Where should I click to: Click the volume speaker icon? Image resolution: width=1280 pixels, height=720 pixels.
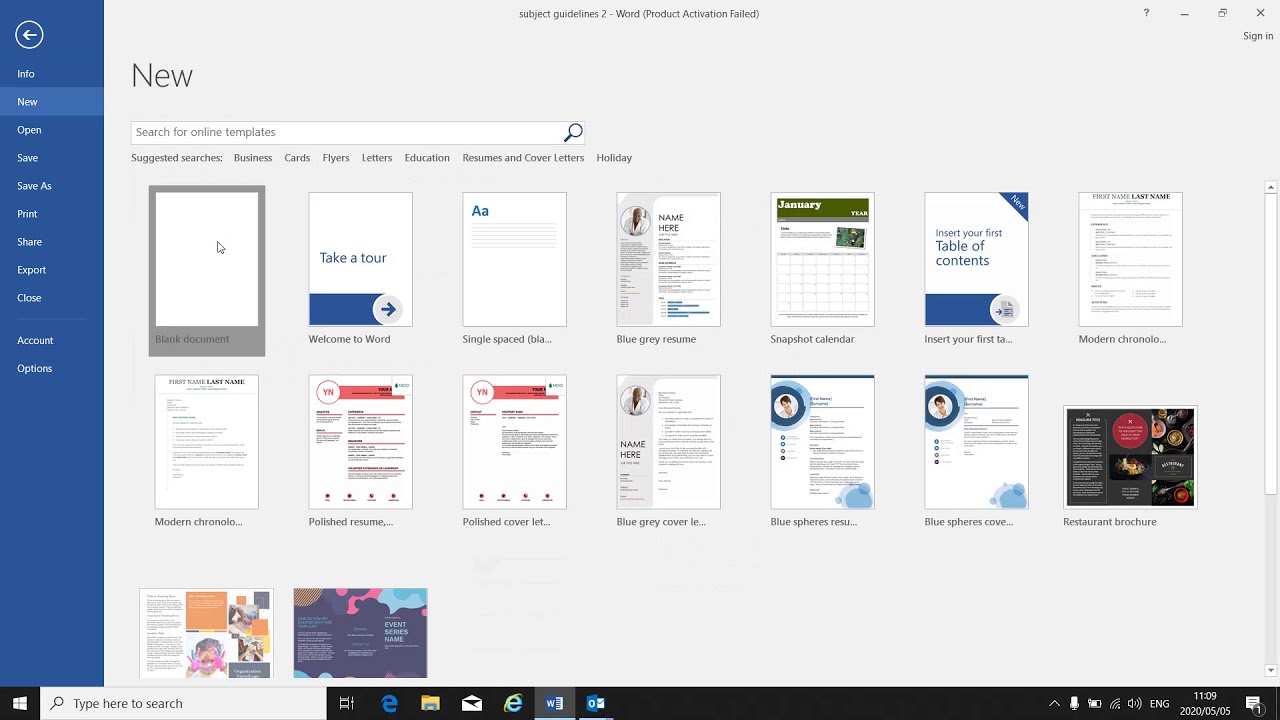coord(1135,703)
